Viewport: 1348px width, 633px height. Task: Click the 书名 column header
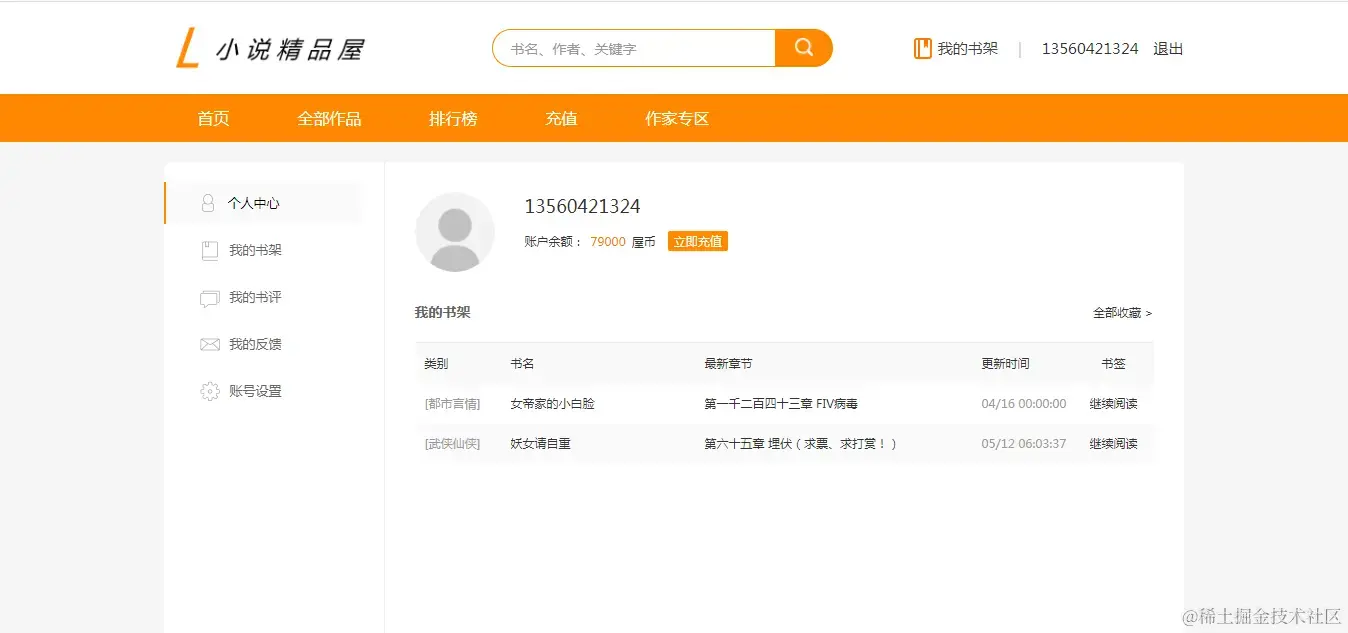pyautogui.click(x=522, y=364)
